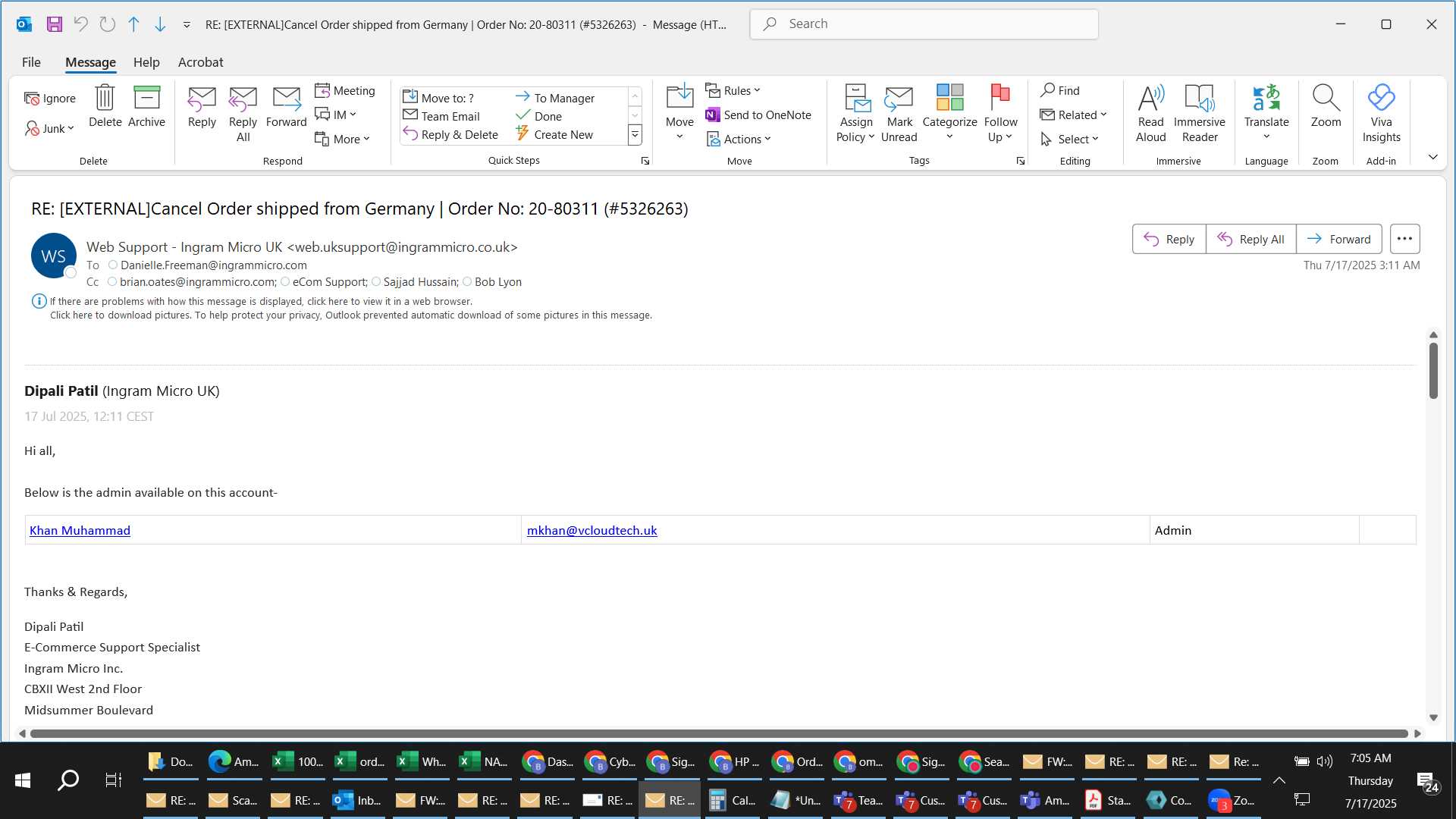Open the Translate dropdown
The height and width of the screenshot is (819, 1456).
pyautogui.click(x=1266, y=114)
